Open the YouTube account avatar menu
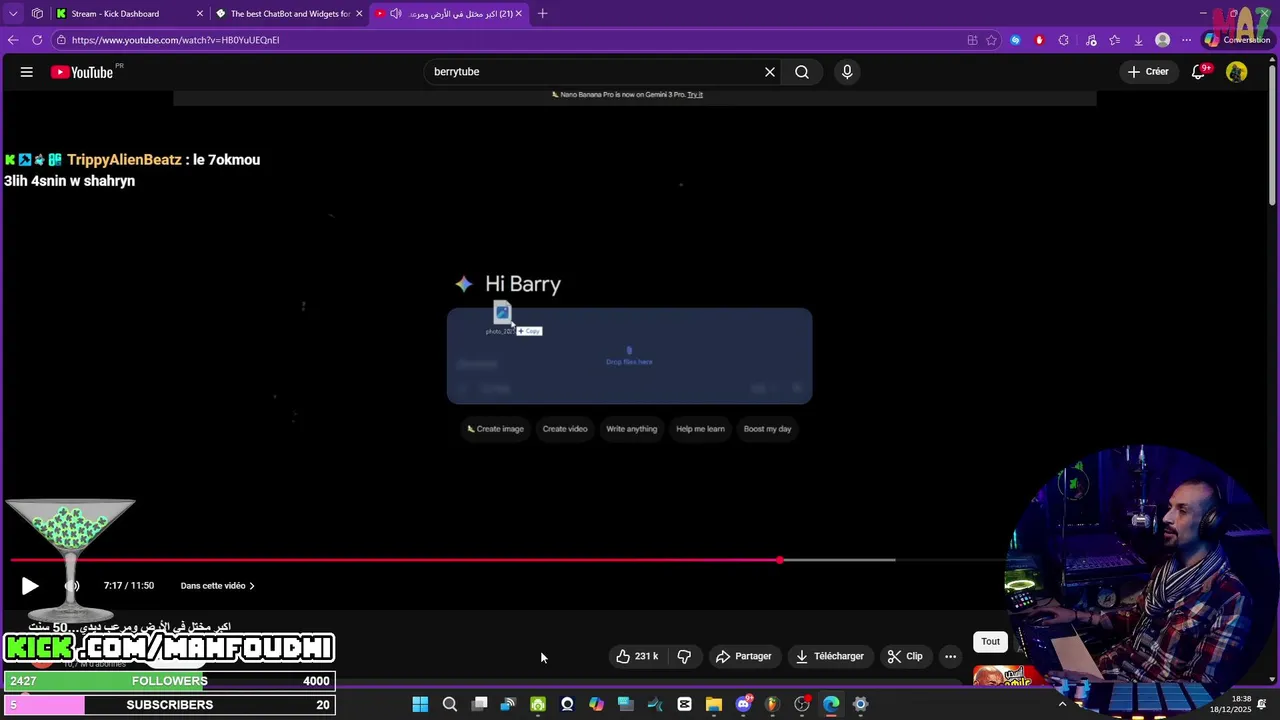 pos(1237,72)
